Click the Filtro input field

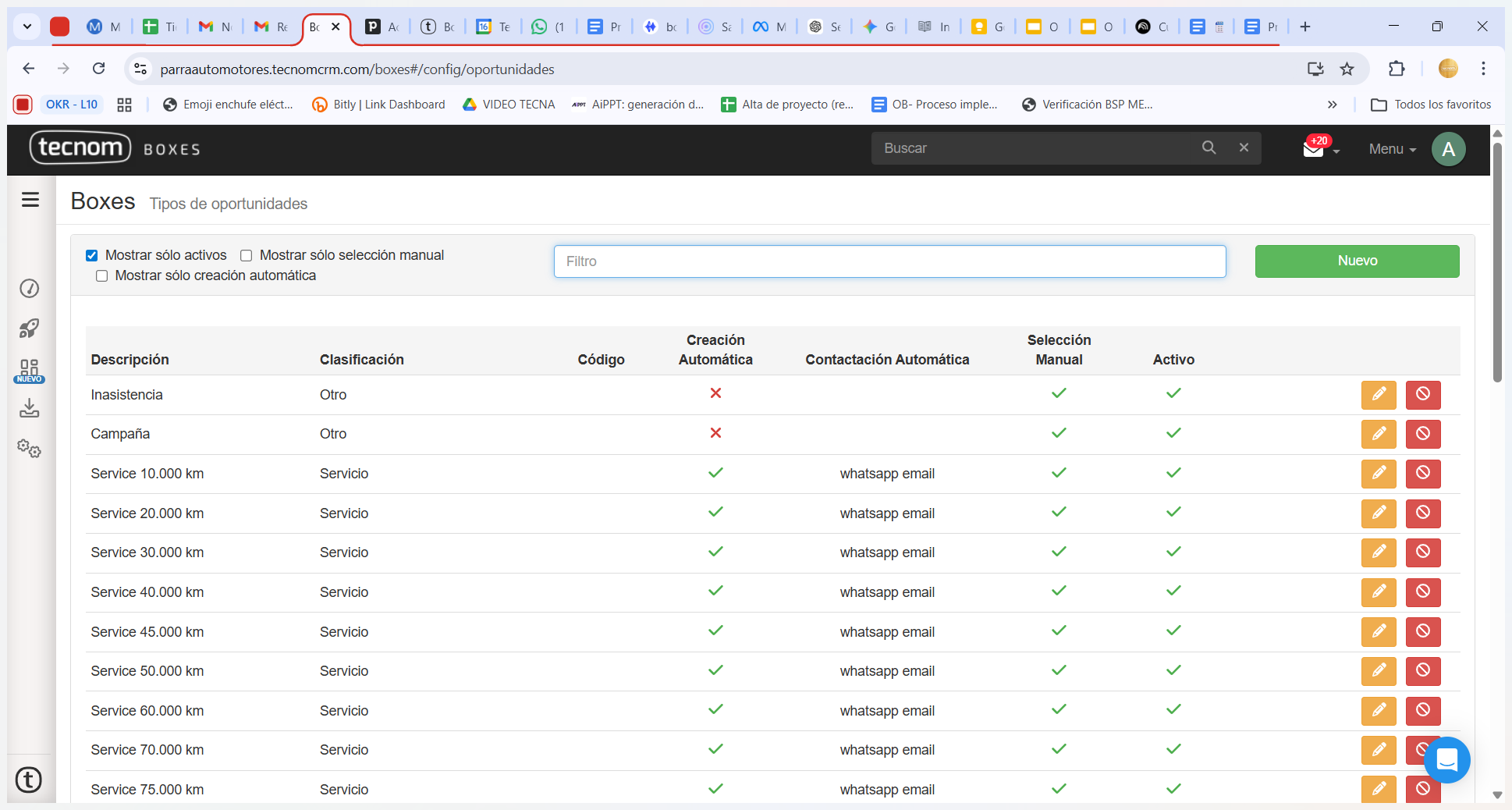889,261
